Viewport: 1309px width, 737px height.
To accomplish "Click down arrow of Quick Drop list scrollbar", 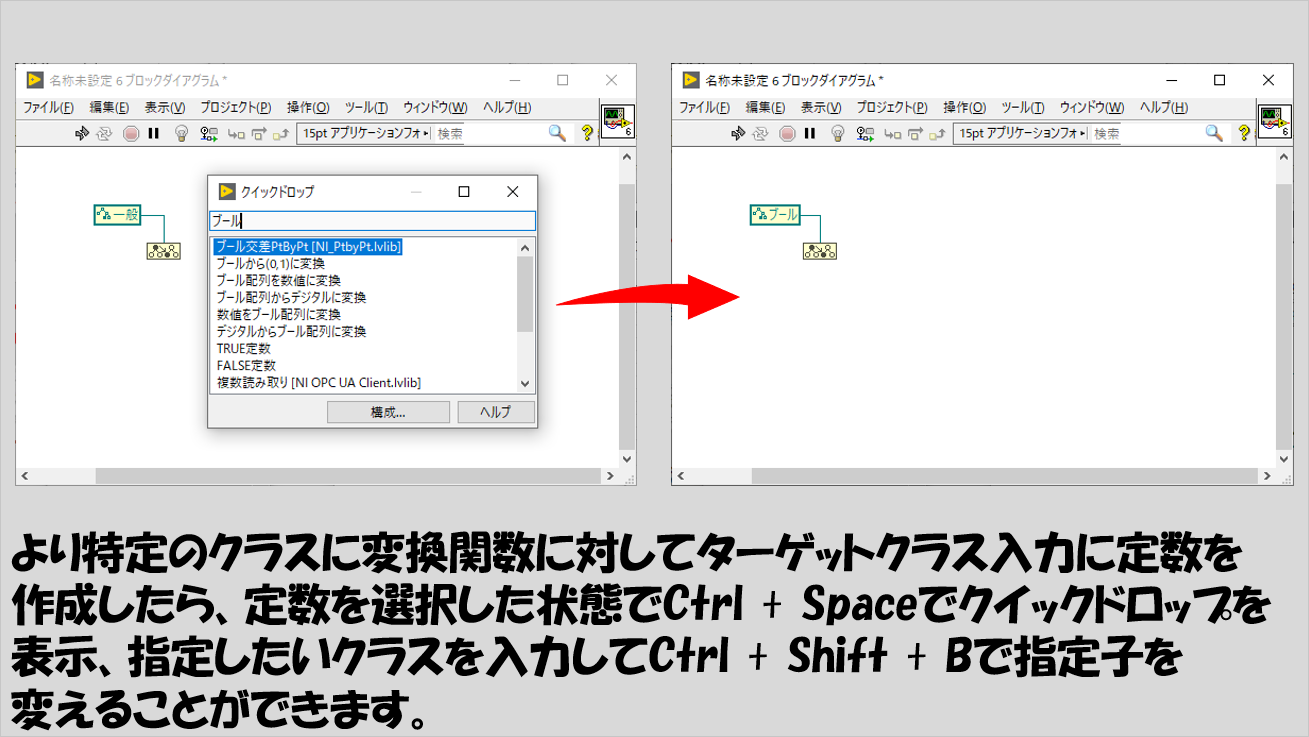I will coord(525,384).
